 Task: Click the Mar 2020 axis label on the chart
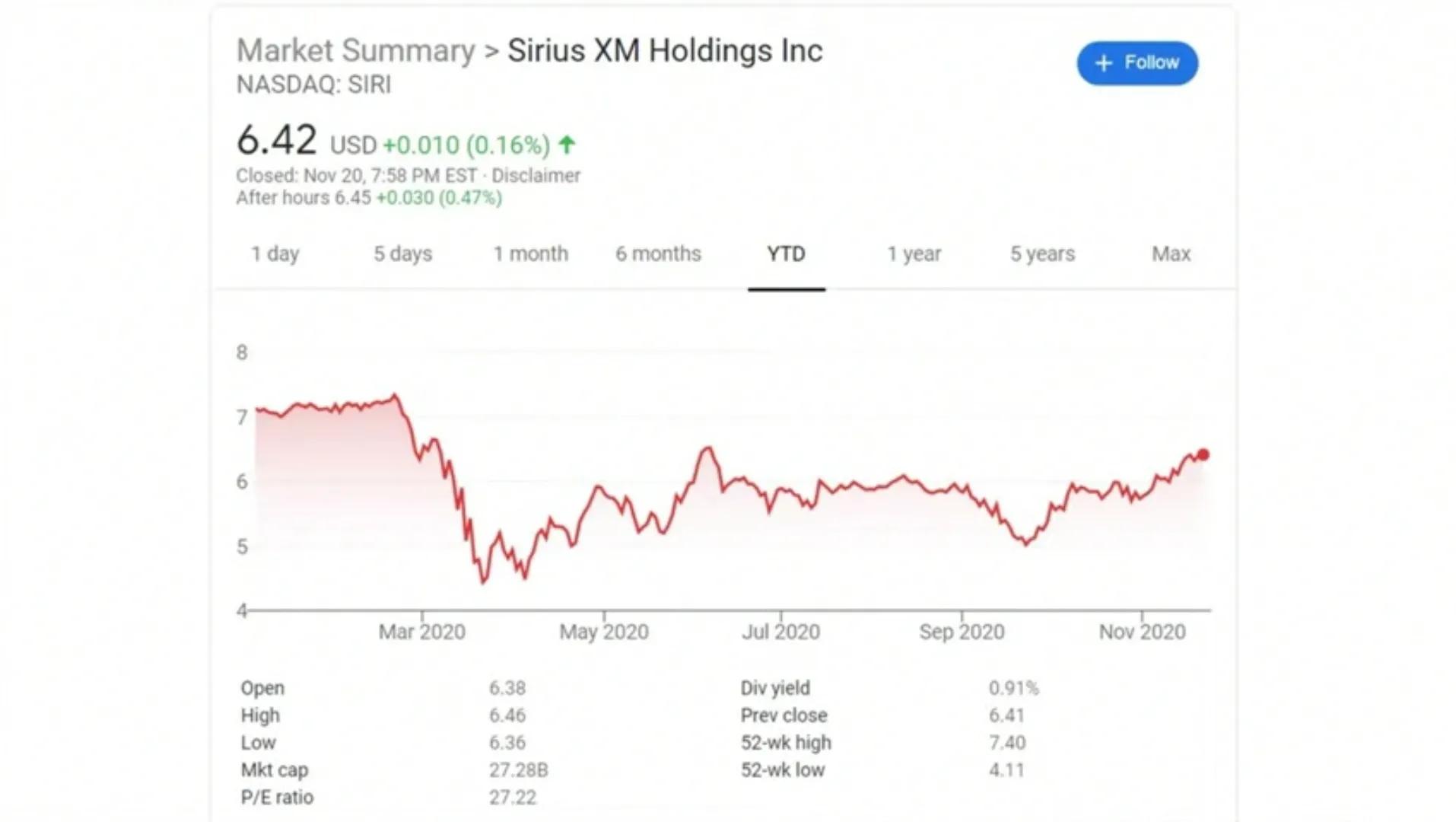click(x=422, y=631)
